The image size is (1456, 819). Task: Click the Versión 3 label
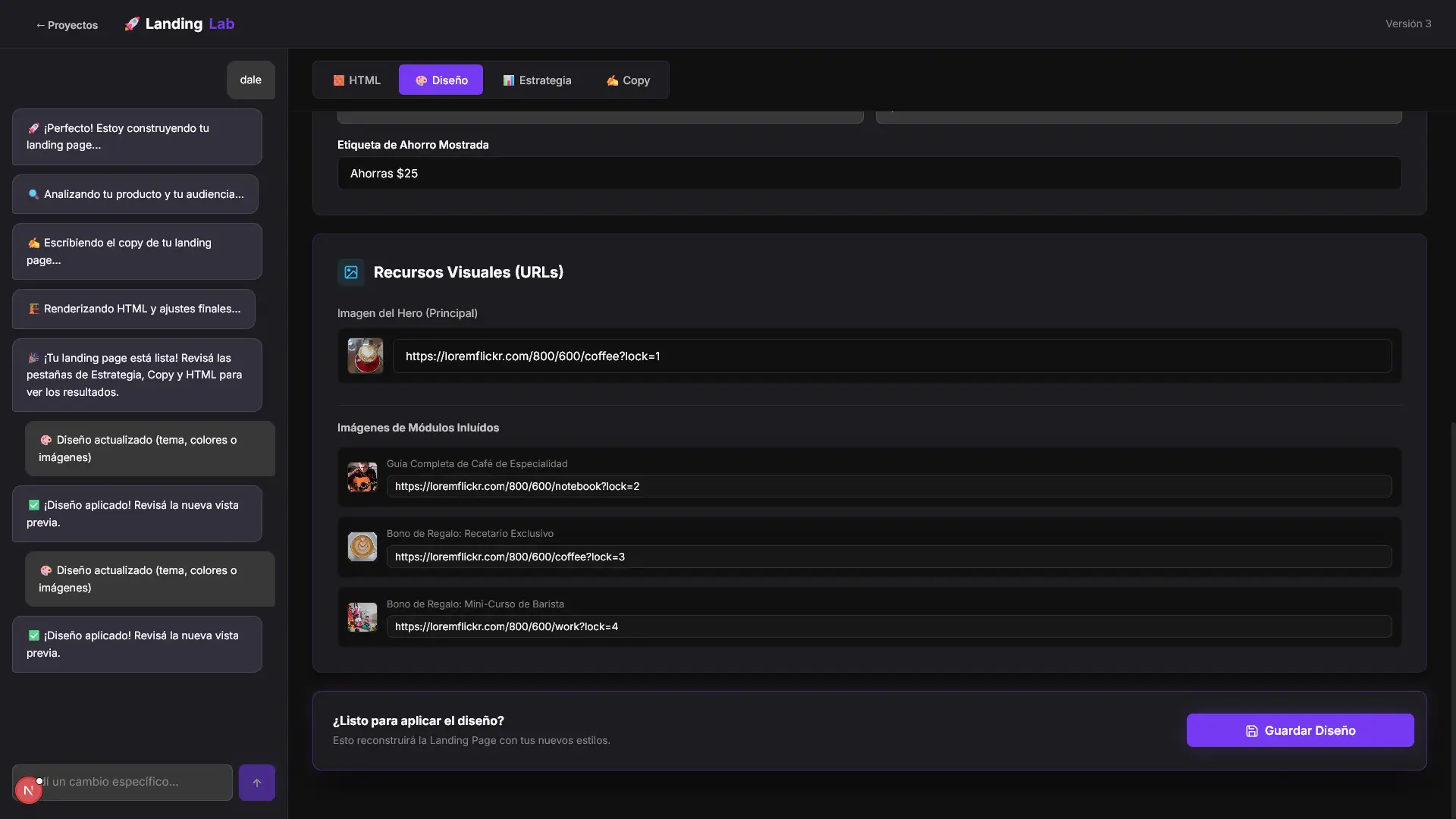(x=1408, y=24)
